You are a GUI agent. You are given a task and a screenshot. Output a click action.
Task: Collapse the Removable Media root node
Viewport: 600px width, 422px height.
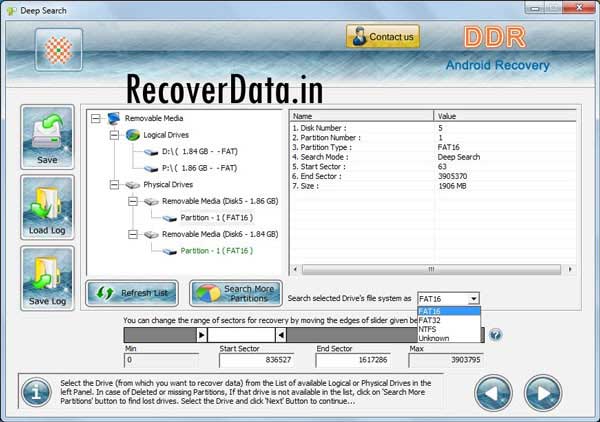point(96,118)
